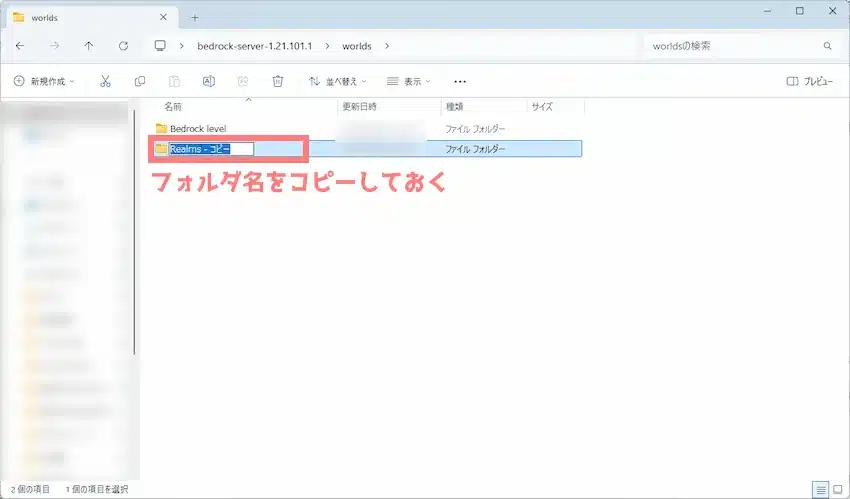Switch to details list view in status bar
The image size is (850, 499).
[820, 489]
